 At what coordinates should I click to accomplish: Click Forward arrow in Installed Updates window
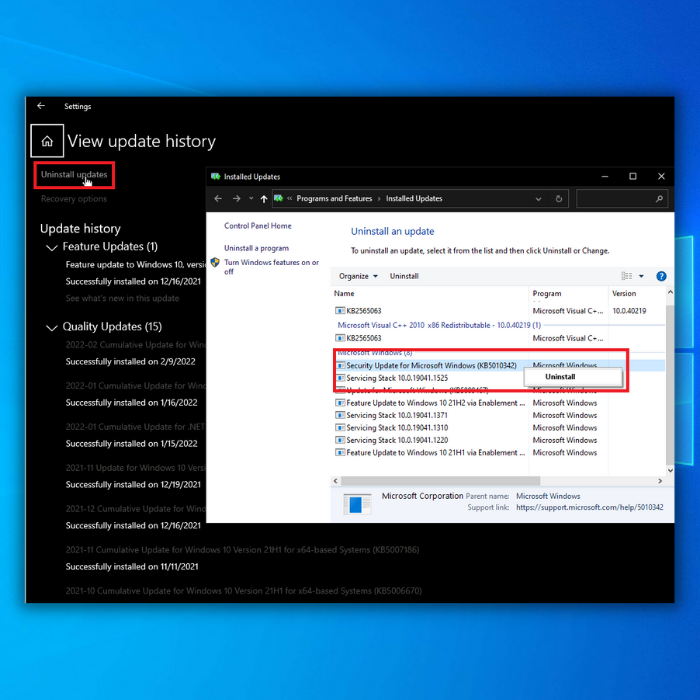click(x=237, y=199)
